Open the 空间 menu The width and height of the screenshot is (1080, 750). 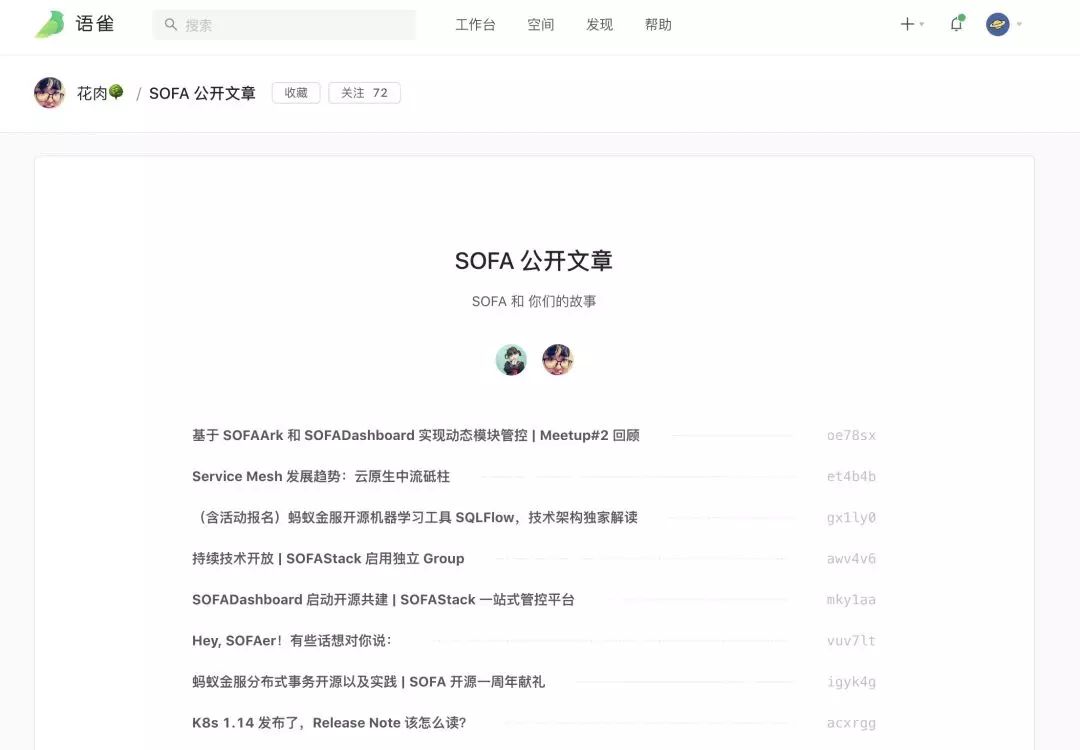541,25
